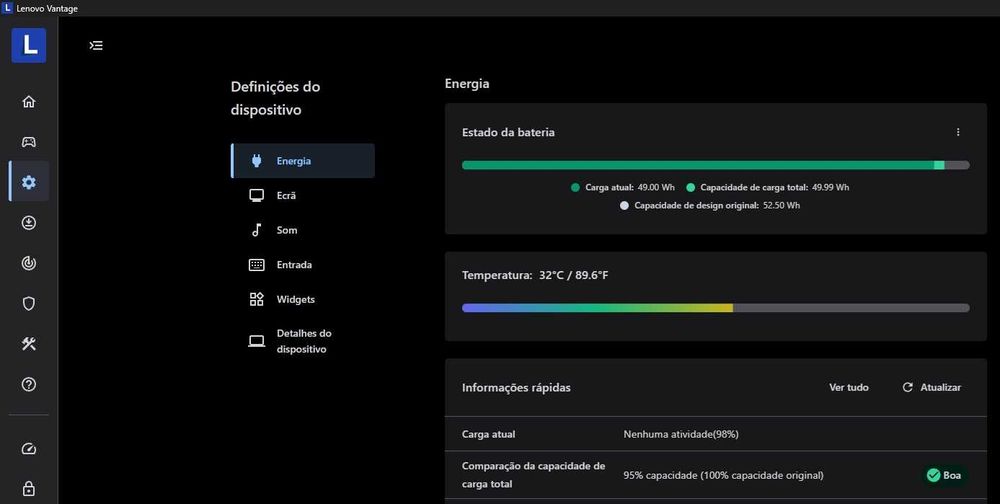Click the Lenovo L logo
This screenshot has width=1000, height=504.
pyautogui.click(x=29, y=45)
